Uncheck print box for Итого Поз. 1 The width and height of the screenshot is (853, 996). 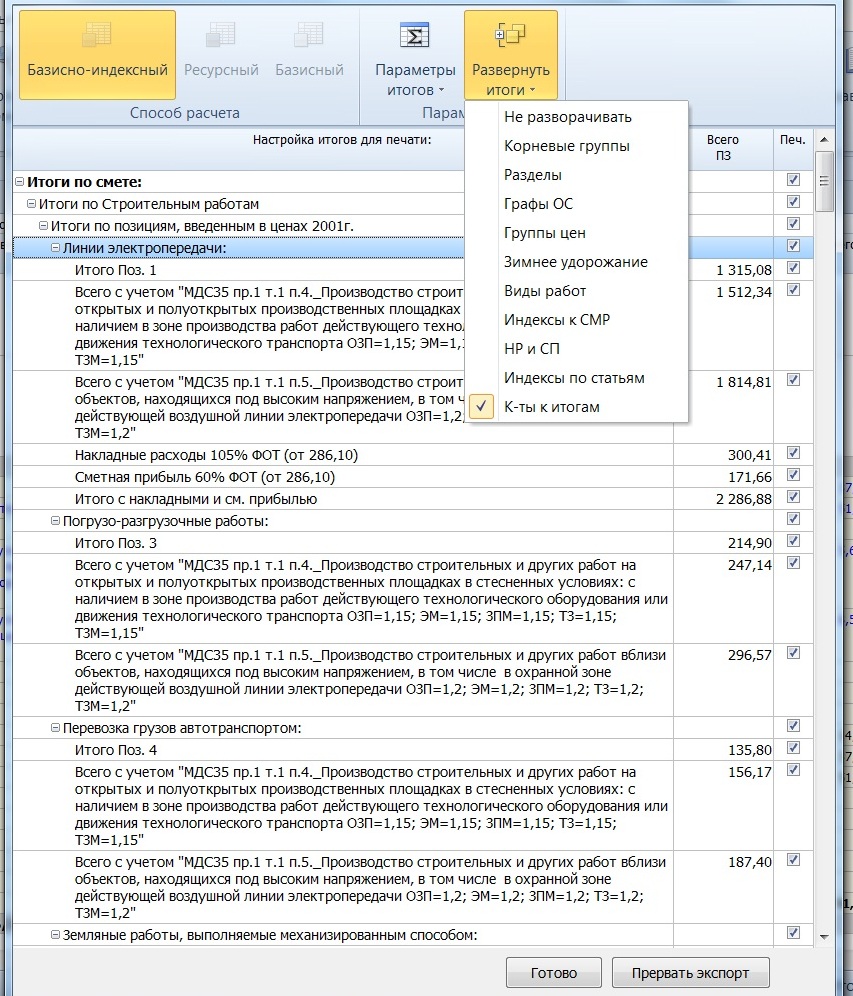coord(794,269)
